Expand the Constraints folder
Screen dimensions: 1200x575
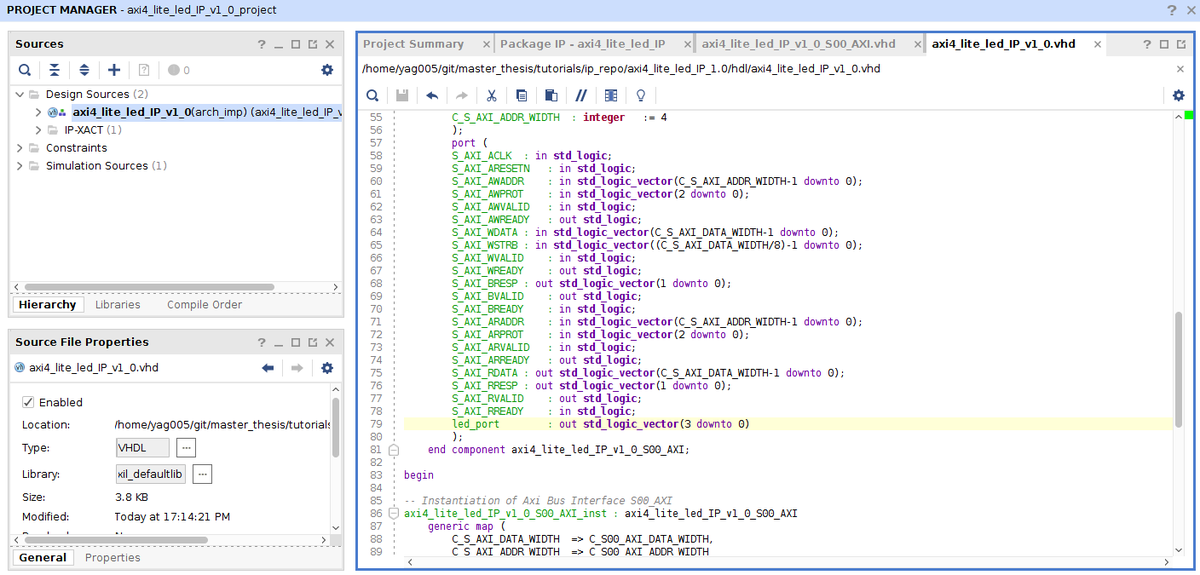click(x=20, y=148)
